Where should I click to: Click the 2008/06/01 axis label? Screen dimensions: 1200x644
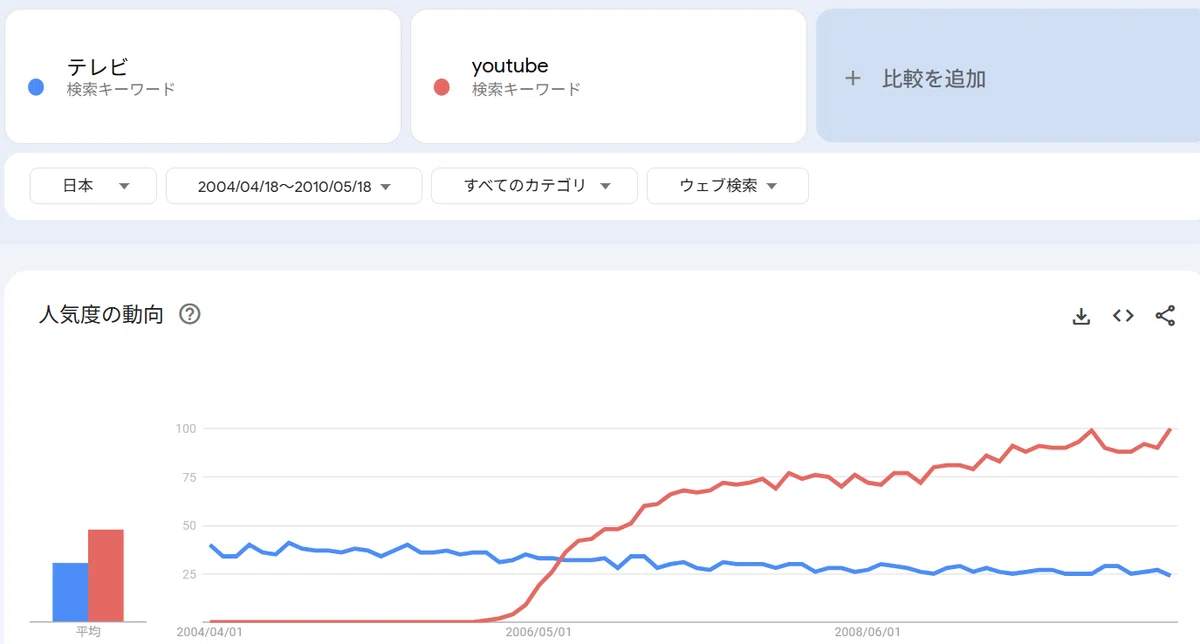(868, 632)
